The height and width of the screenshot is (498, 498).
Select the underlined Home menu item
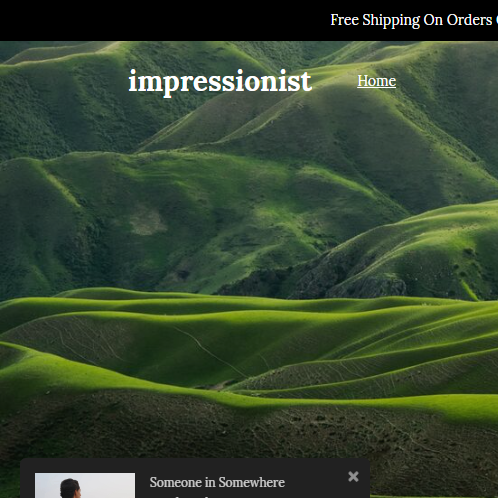pos(376,81)
